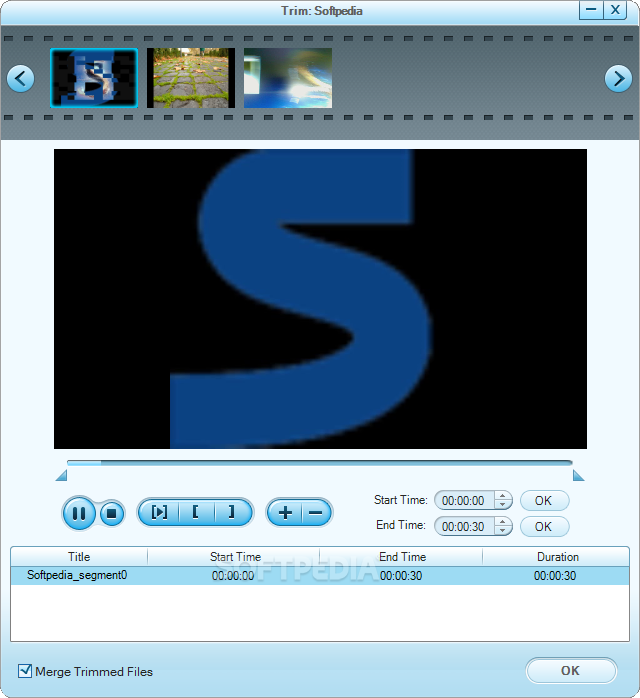Set trim end with right bracket icon
The height and width of the screenshot is (698, 640).
click(x=232, y=512)
